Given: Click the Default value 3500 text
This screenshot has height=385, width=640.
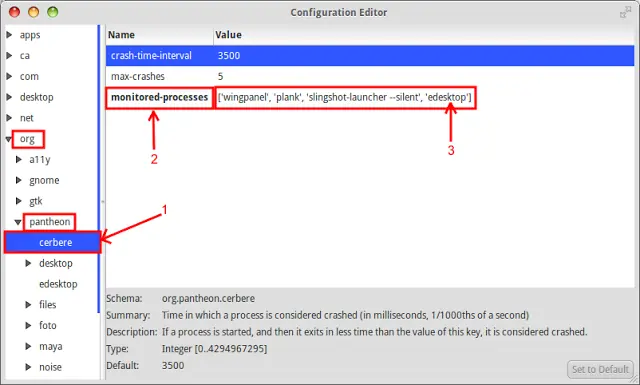Looking at the screenshot, I should click(173, 365).
